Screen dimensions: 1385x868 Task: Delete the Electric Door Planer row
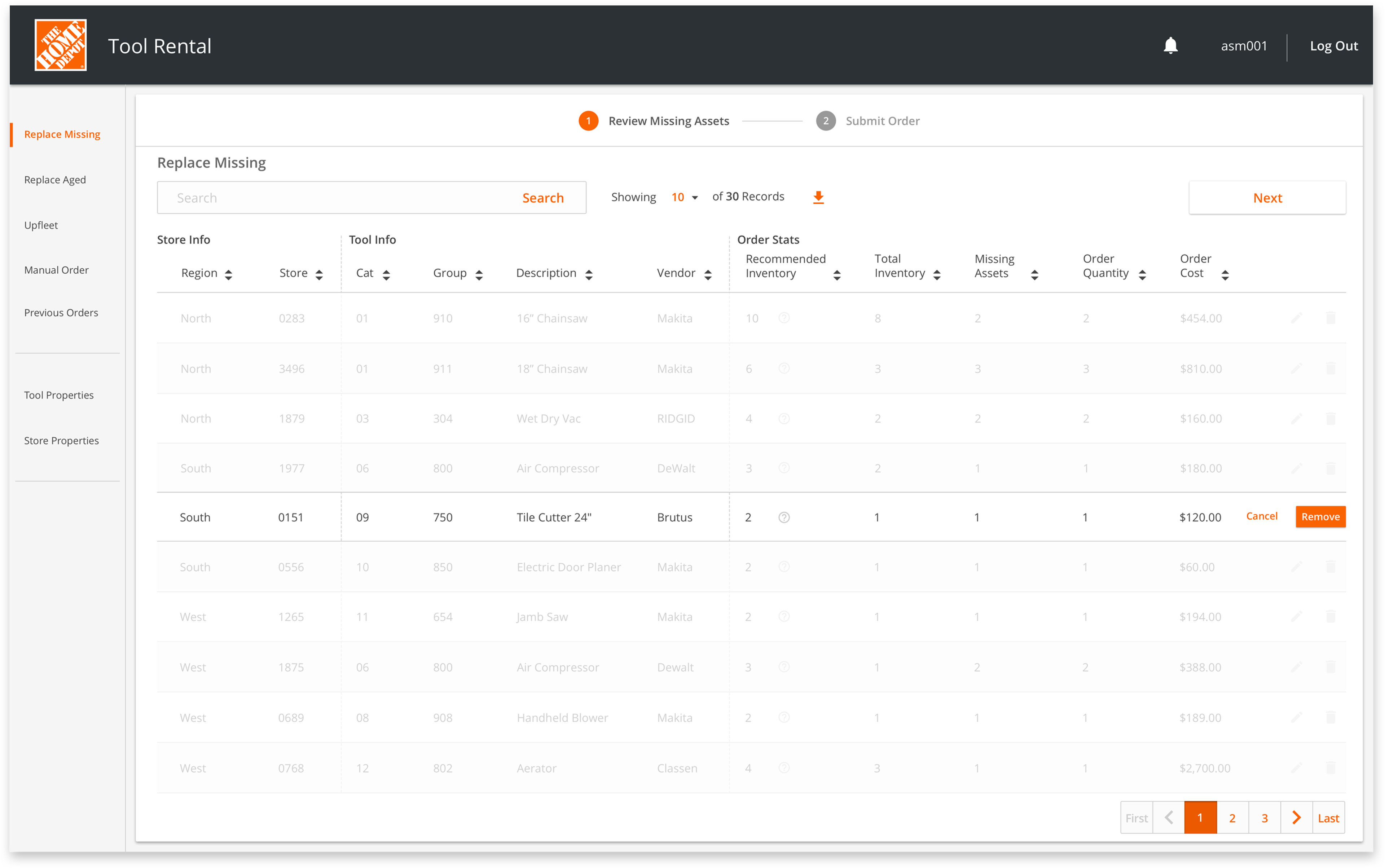(1331, 567)
